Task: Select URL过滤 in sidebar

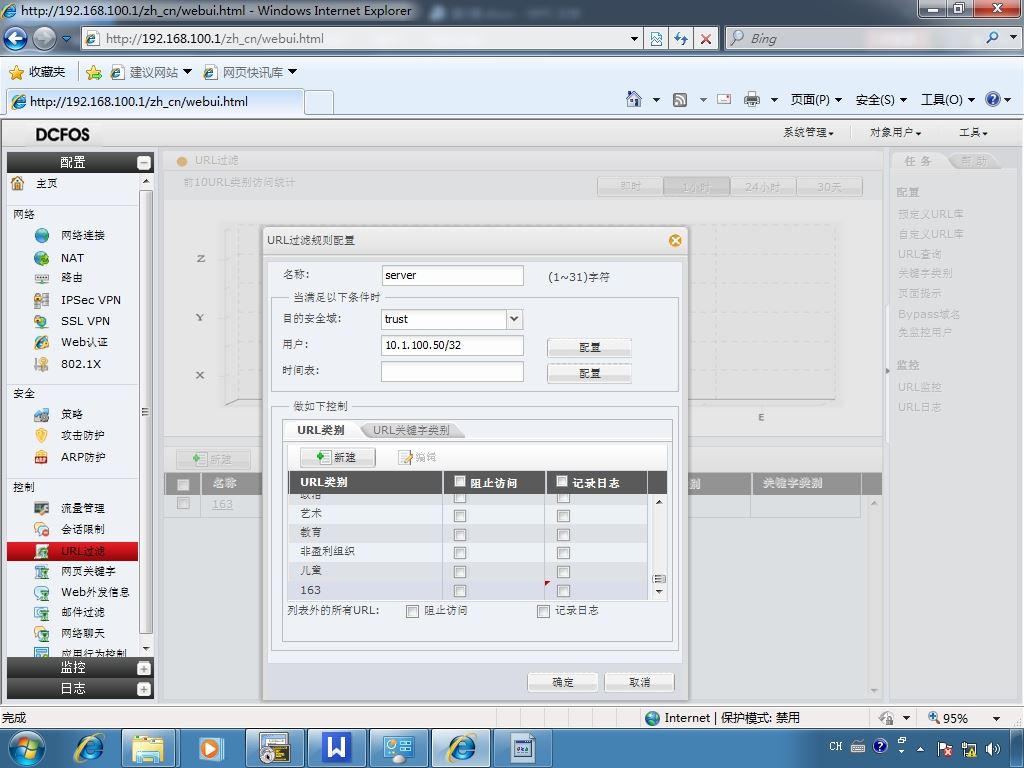Action: point(72,551)
